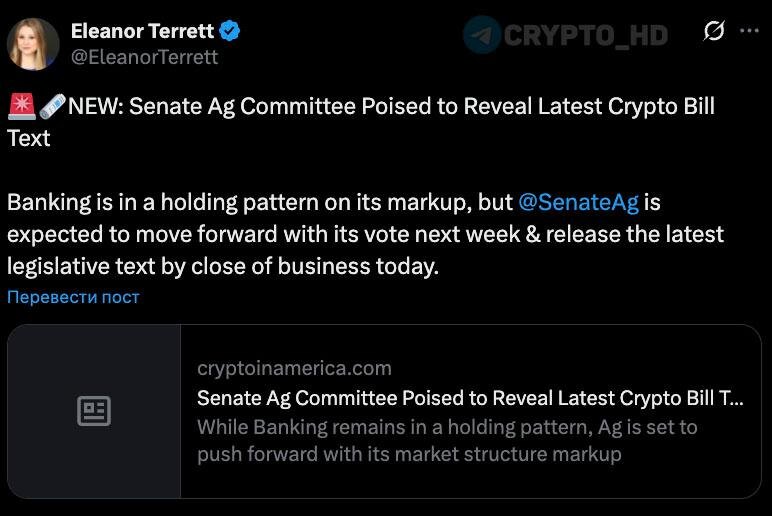This screenshot has height=516, width=772.
Task: Click the dark thumbnail panel of link preview
Action: pos(94,450)
